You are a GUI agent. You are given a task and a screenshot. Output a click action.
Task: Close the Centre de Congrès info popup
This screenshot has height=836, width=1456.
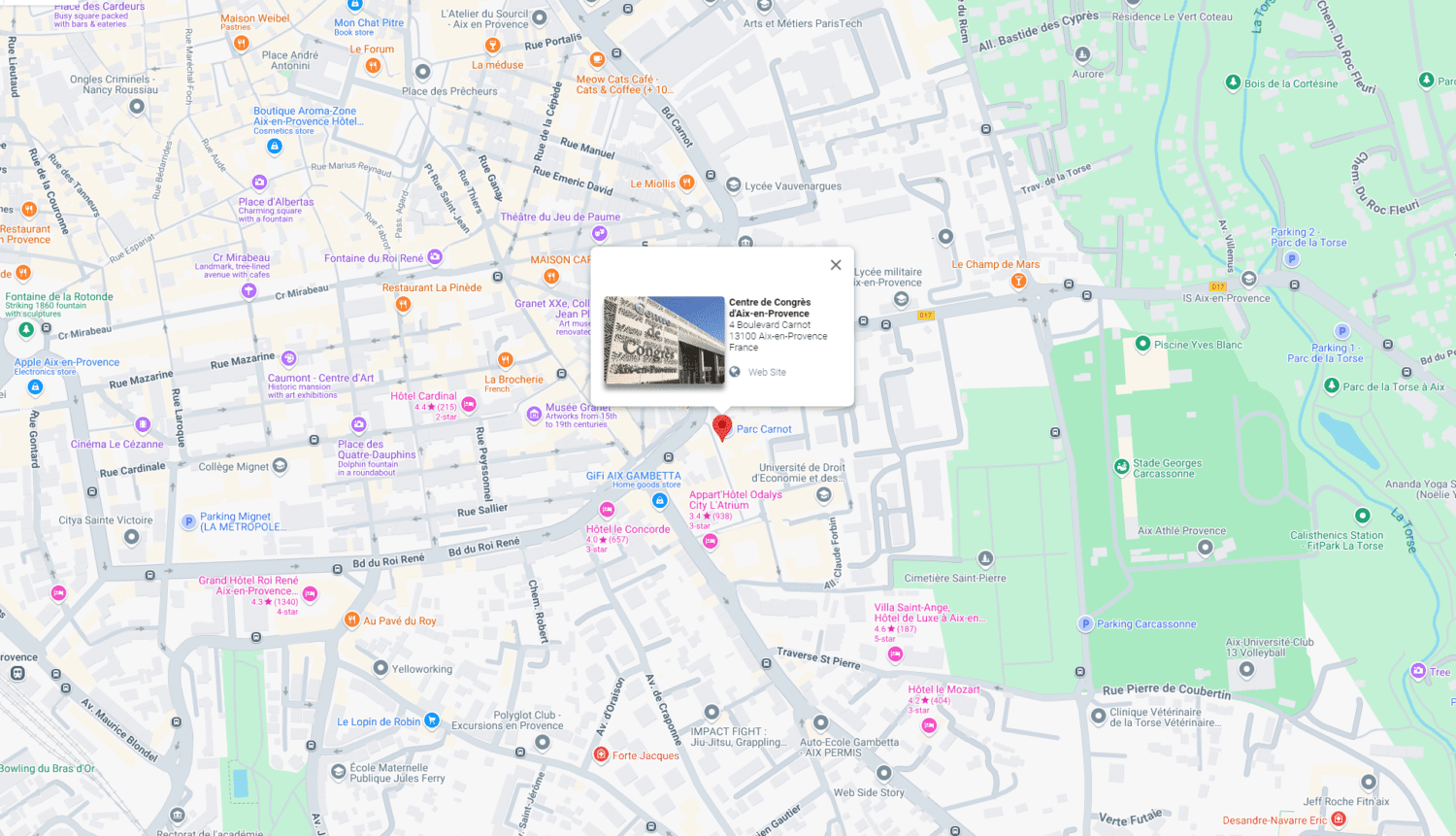[835, 265]
